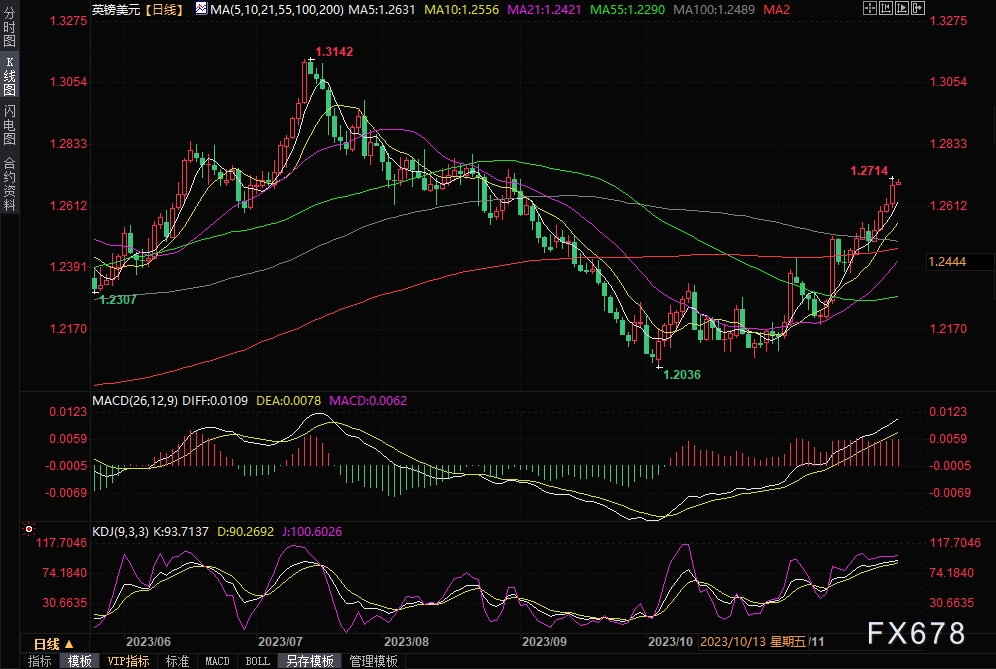This screenshot has height=669, width=996.
Task: Click 另存模板 to save template
Action: [310, 661]
